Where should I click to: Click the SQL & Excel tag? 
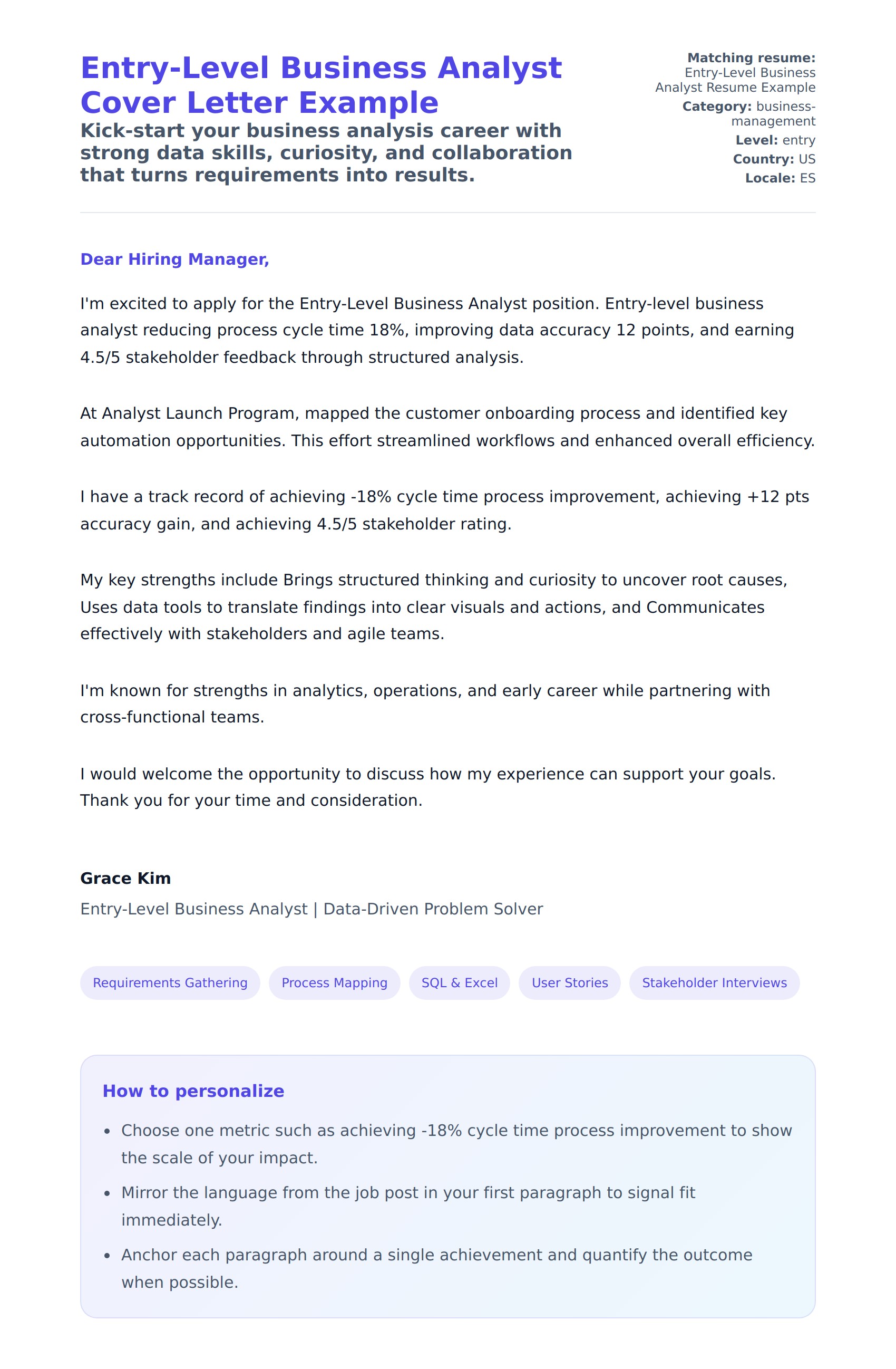coord(459,982)
